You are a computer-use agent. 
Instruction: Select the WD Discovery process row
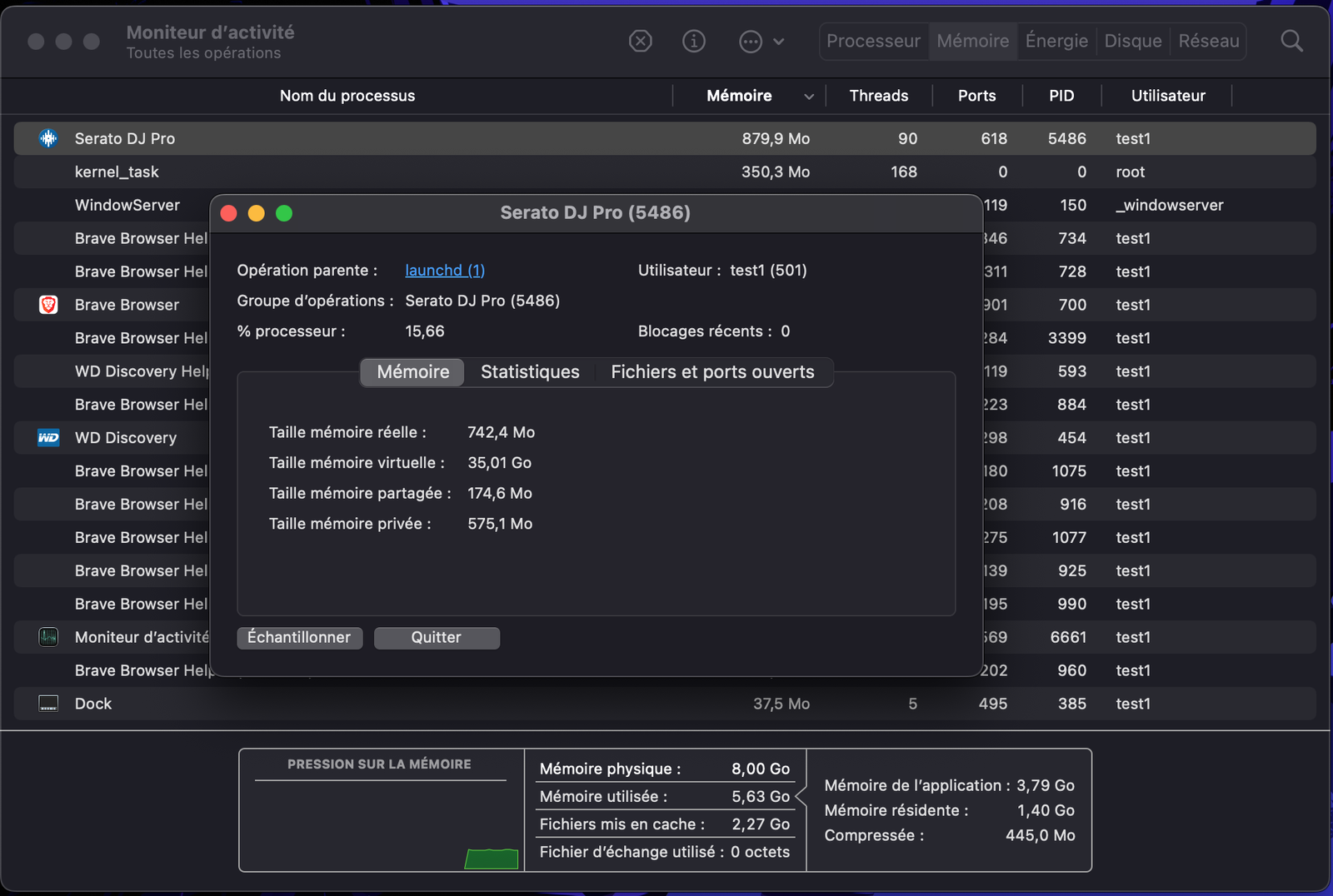click(x=125, y=438)
